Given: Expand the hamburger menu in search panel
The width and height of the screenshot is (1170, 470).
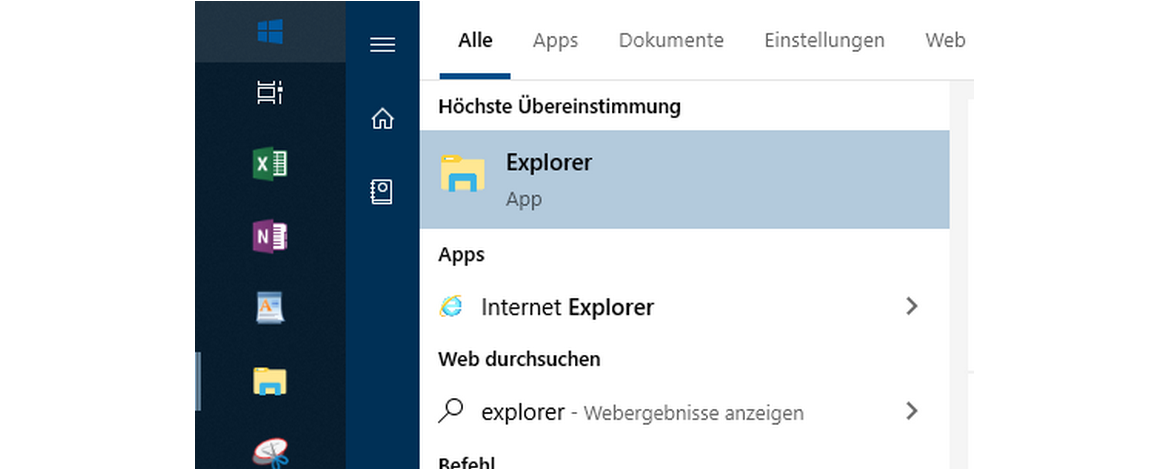Looking at the screenshot, I should (x=382, y=45).
